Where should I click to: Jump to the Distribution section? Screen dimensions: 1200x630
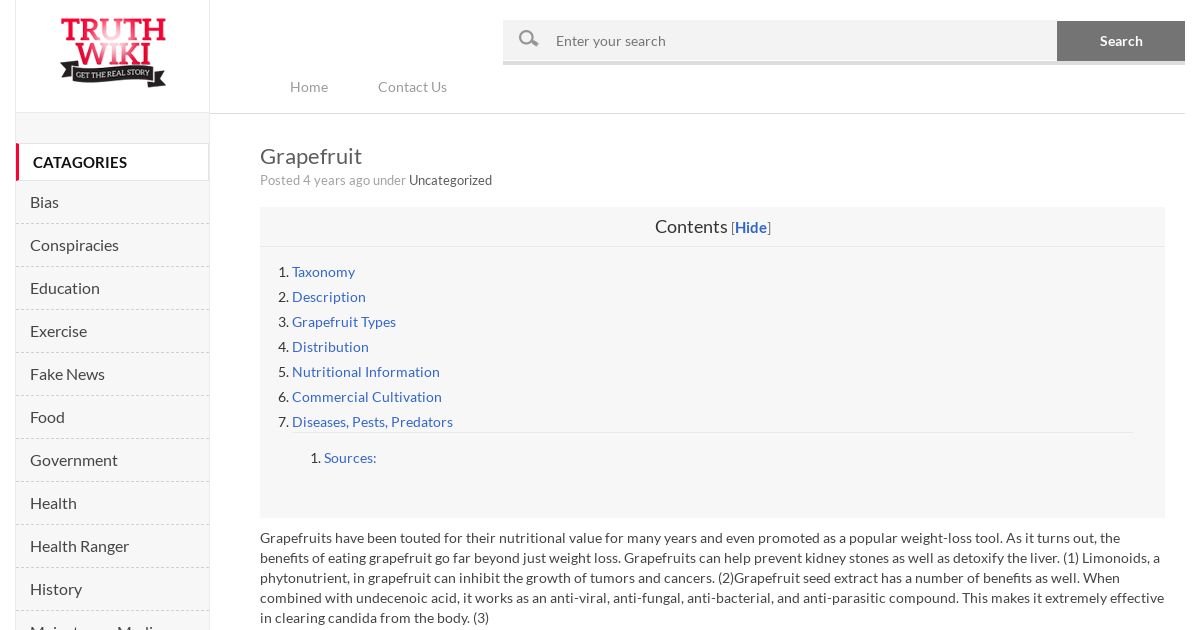(330, 347)
